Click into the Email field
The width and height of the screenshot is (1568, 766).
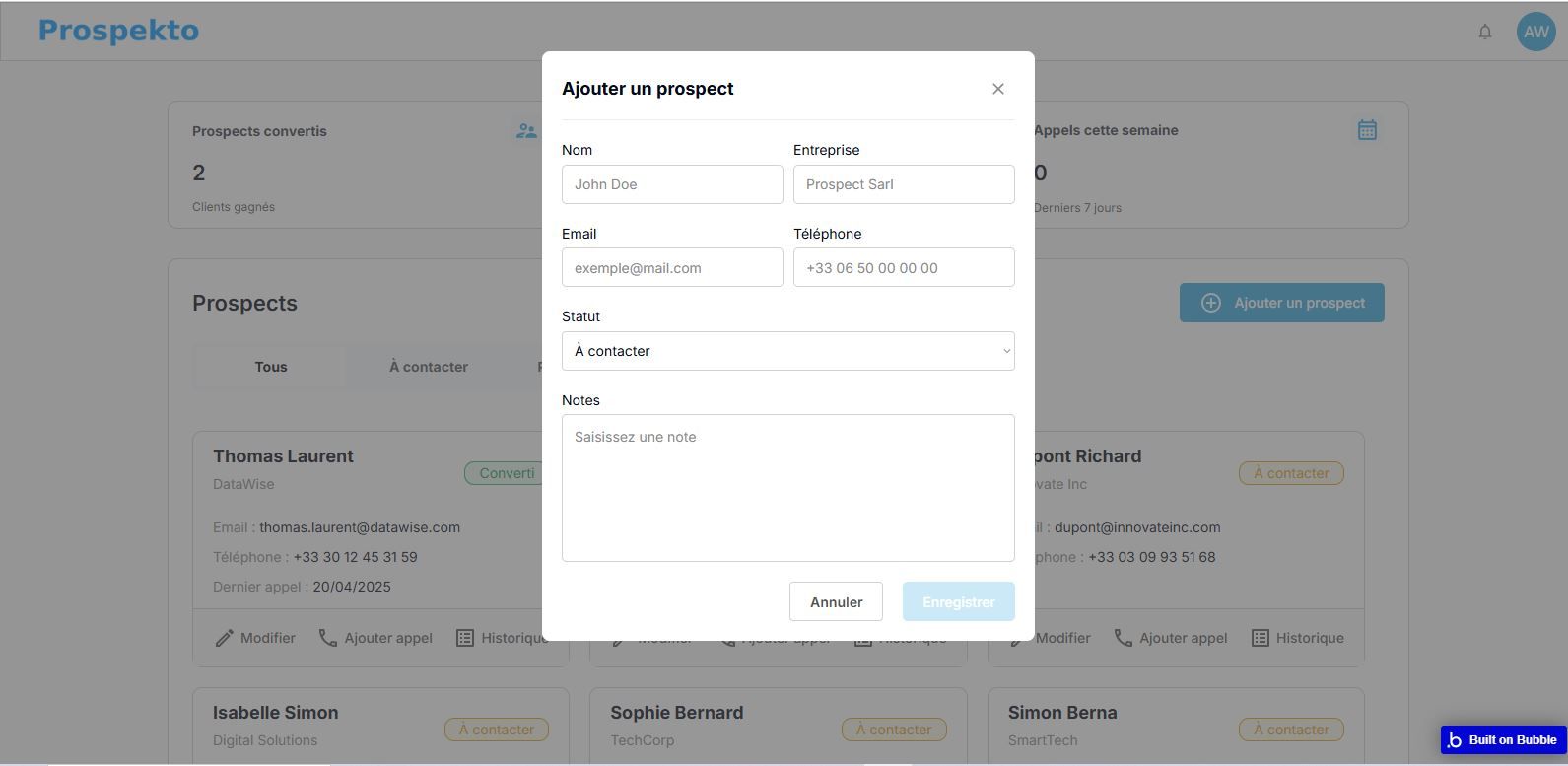(x=672, y=268)
